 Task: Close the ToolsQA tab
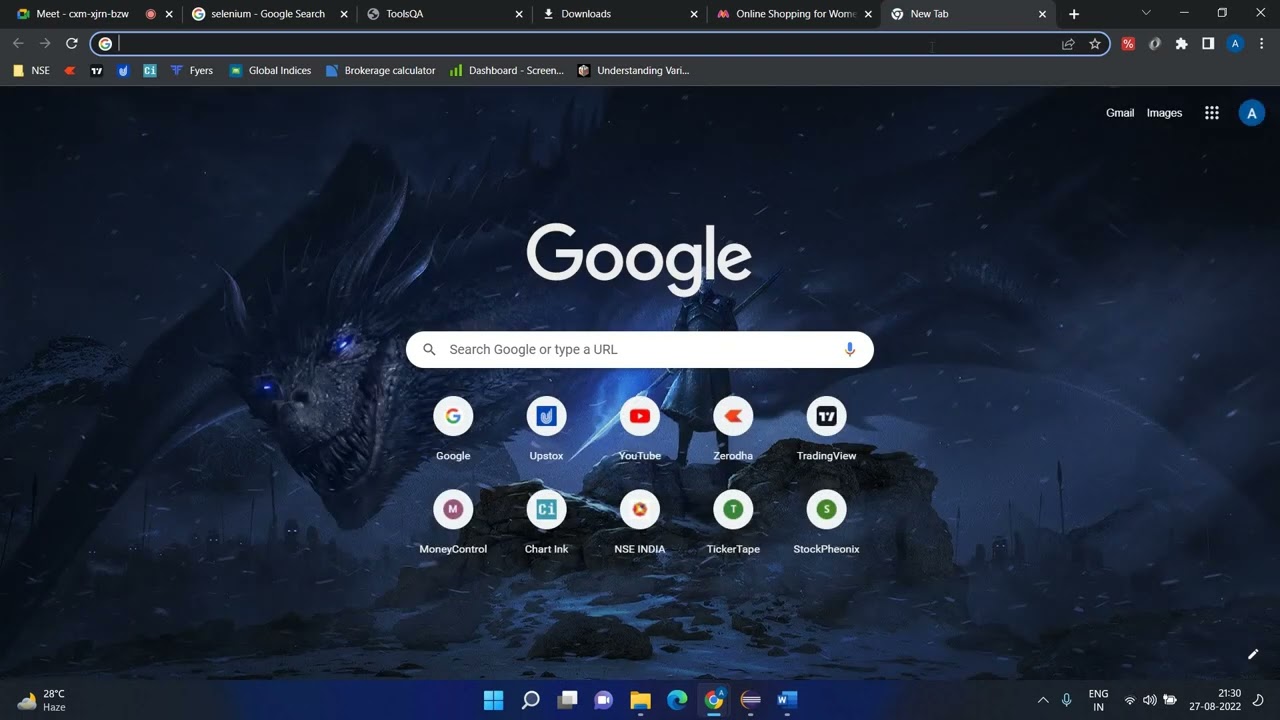tap(519, 14)
